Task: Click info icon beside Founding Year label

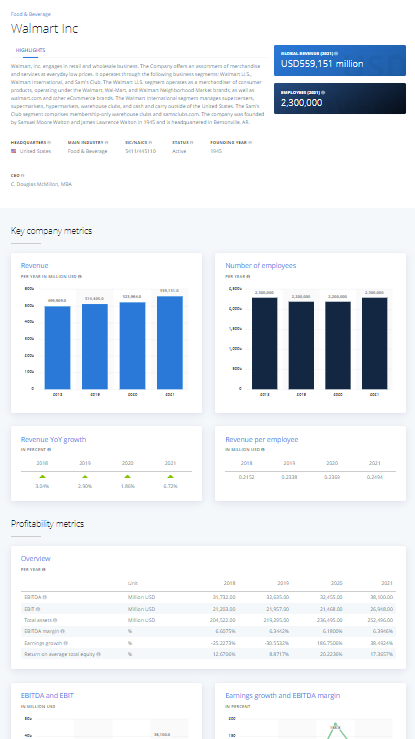Action: (x=250, y=142)
